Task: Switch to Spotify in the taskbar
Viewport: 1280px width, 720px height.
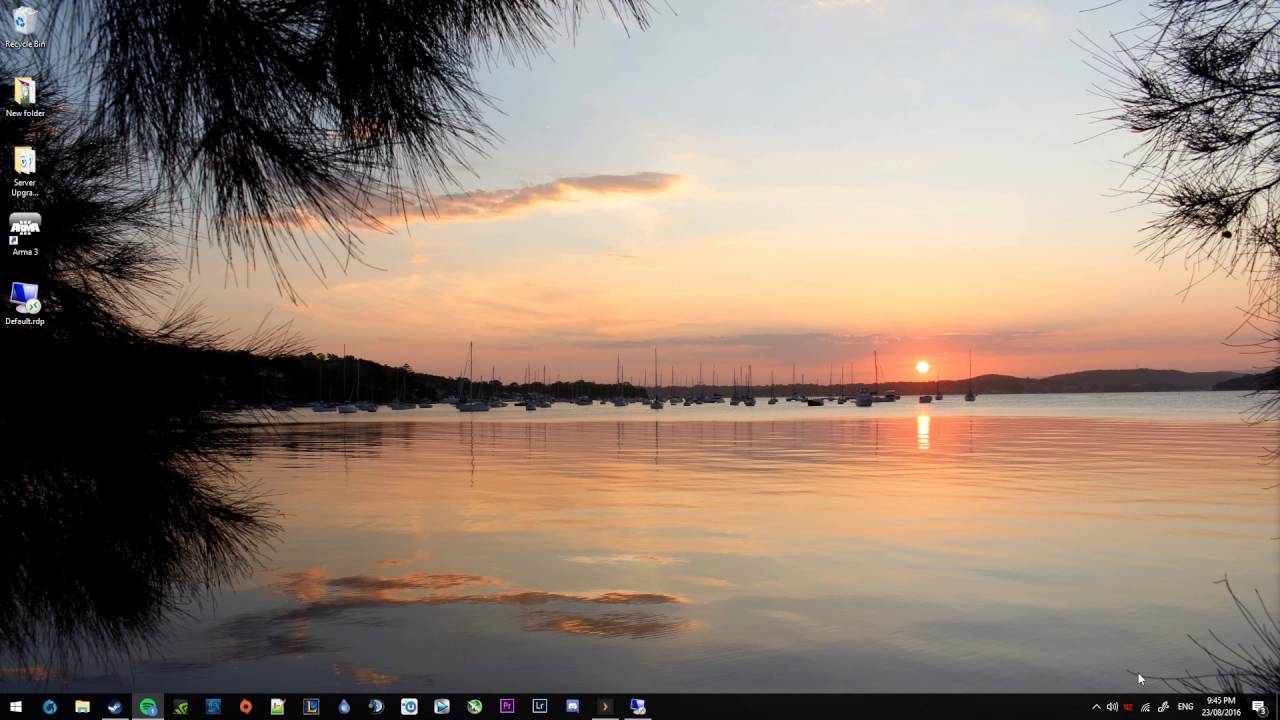Action: pyautogui.click(x=148, y=707)
